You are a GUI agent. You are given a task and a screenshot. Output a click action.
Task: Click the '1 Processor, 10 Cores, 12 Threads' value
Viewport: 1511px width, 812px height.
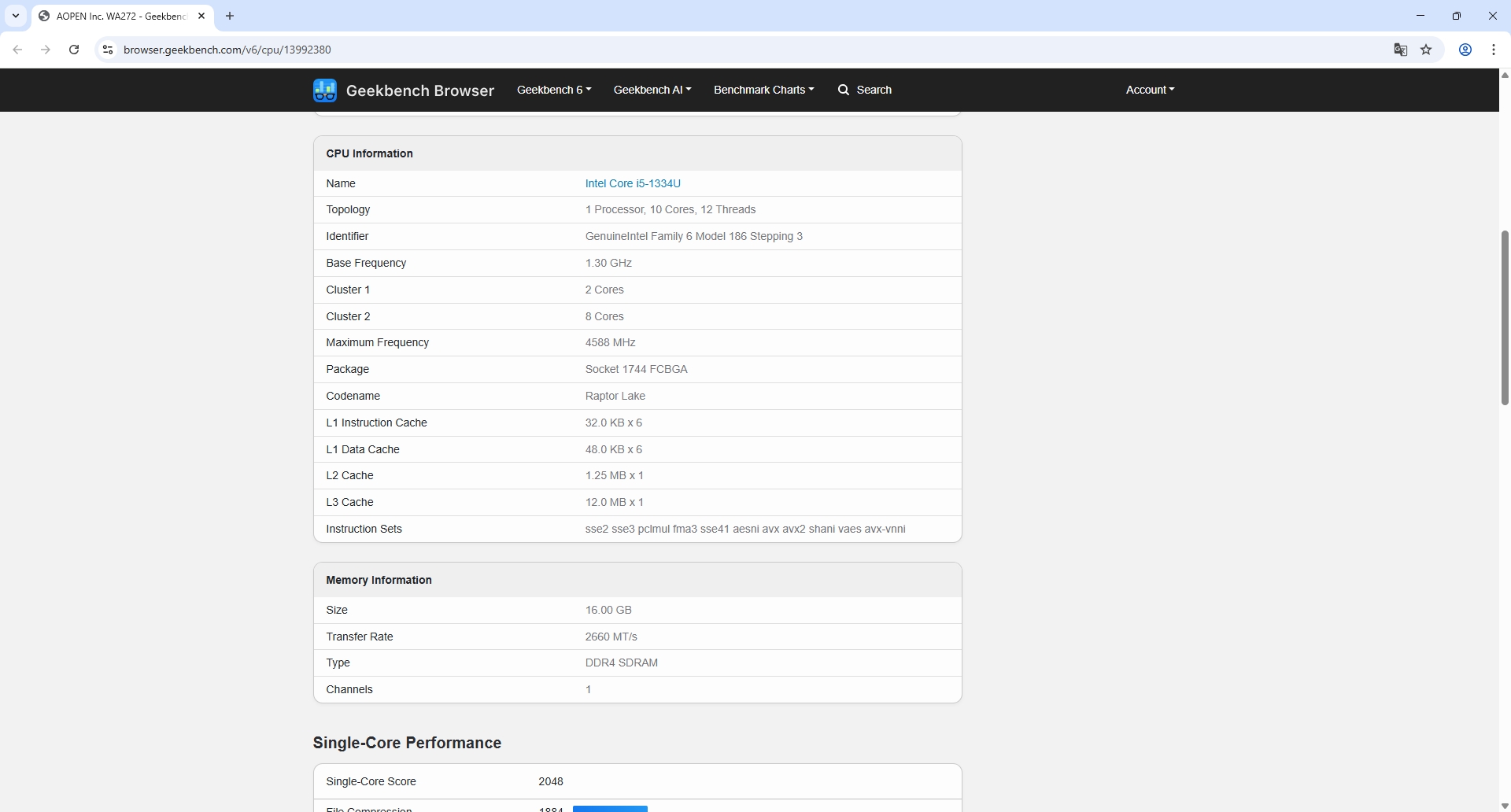(x=671, y=209)
